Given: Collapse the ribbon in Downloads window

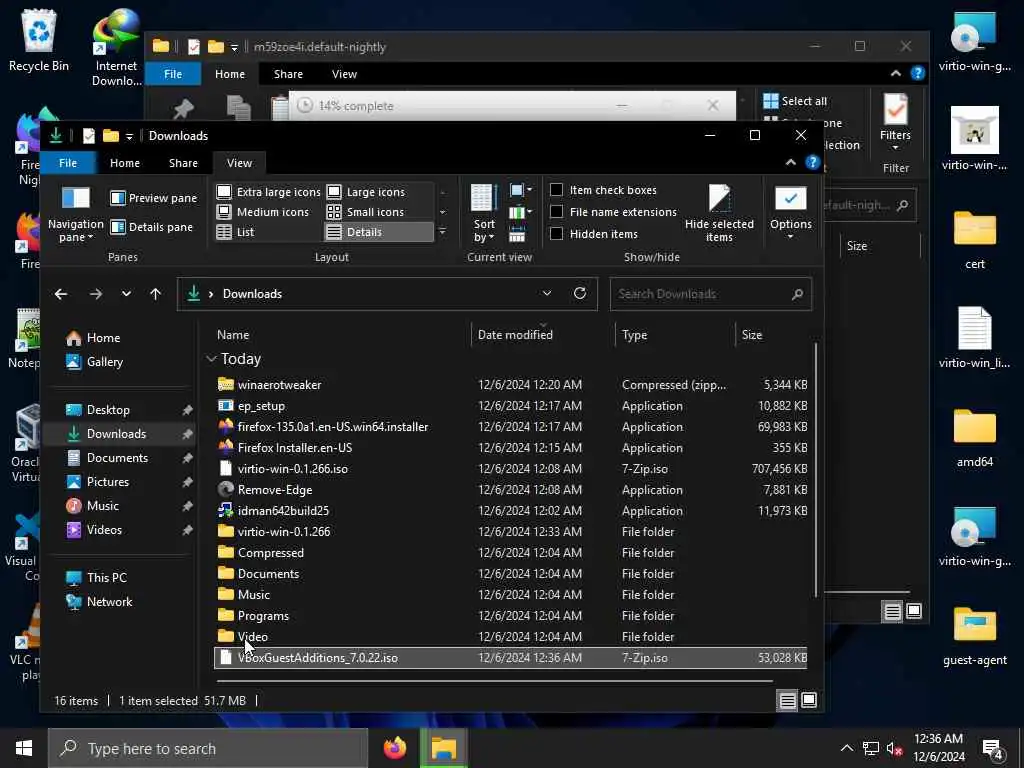Looking at the screenshot, I should coord(790,163).
